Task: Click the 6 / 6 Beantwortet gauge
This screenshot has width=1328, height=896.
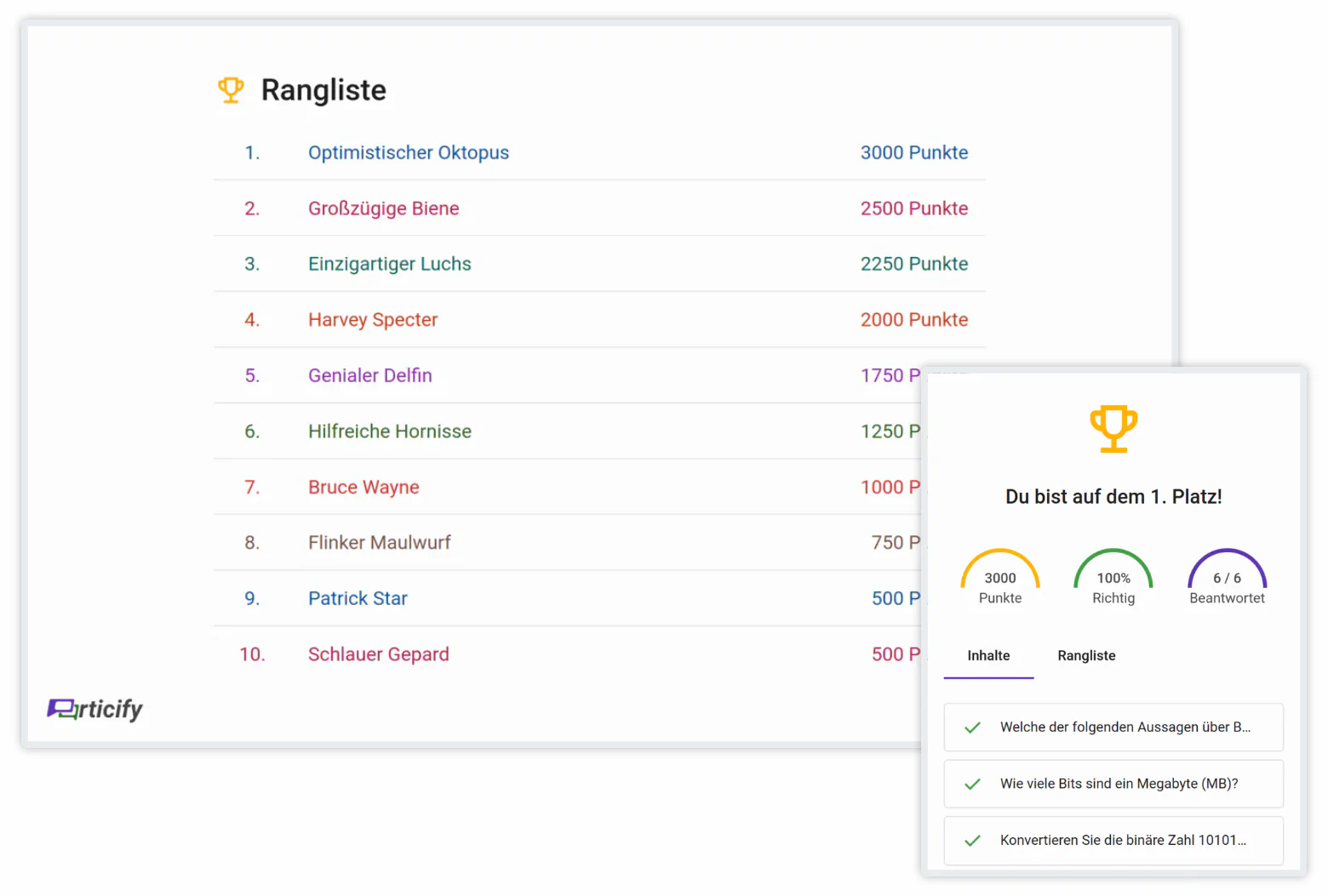Action: click(1227, 579)
